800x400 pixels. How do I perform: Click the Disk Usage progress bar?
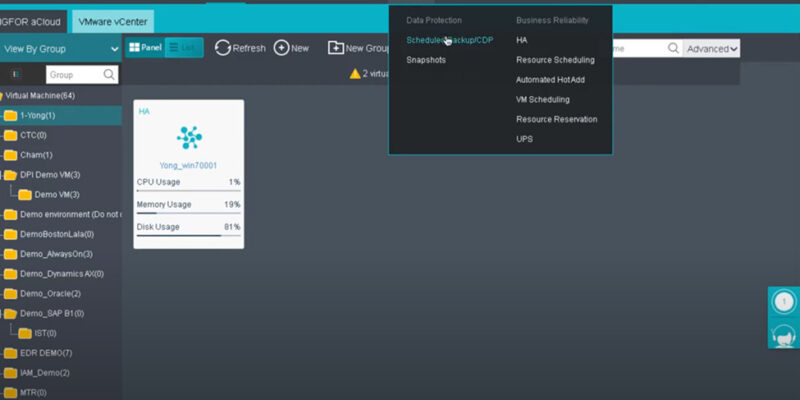[188, 235]
